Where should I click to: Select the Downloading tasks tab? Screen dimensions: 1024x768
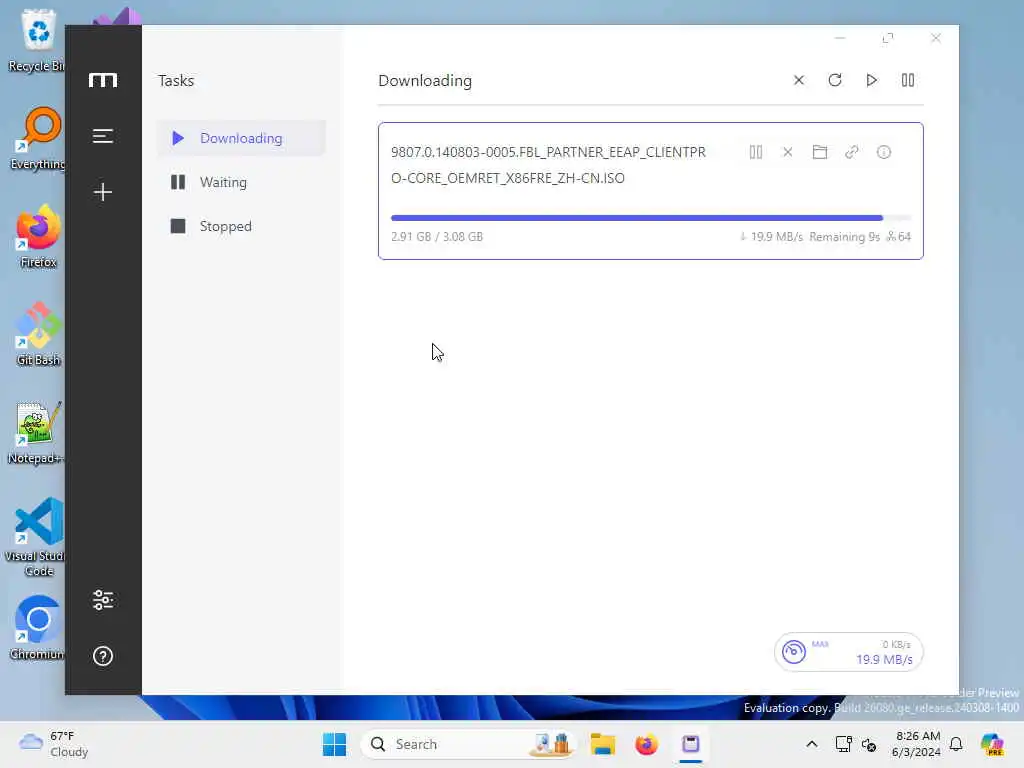pyautogui.click(x=241, y=138)
